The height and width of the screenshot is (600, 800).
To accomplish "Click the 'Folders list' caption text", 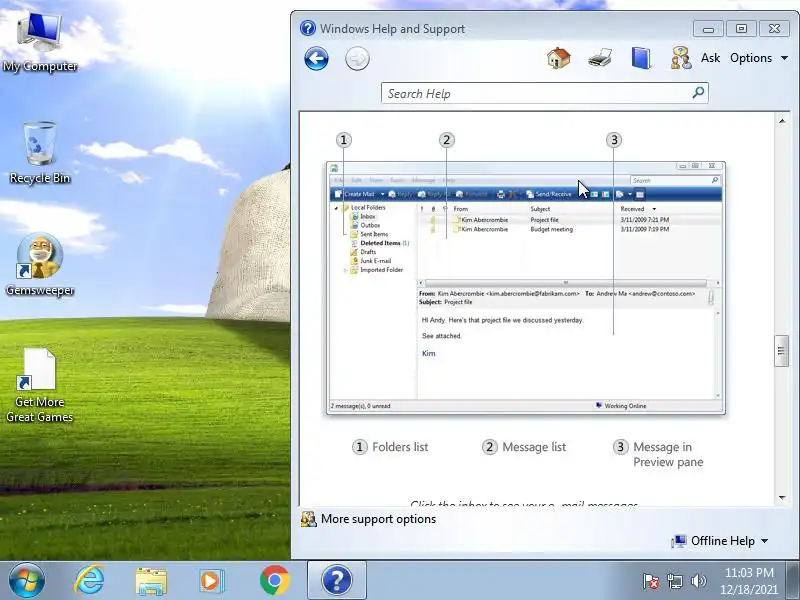I will point(400,447).
